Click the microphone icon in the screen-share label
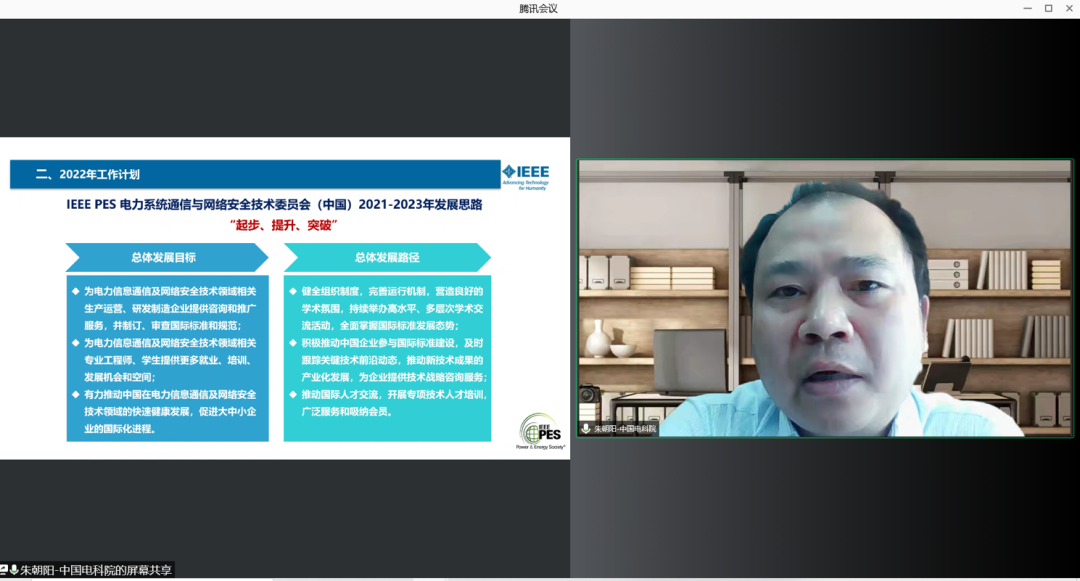Screen dimensions: 1080x581 pyautogui.click(x=14, y=570)
